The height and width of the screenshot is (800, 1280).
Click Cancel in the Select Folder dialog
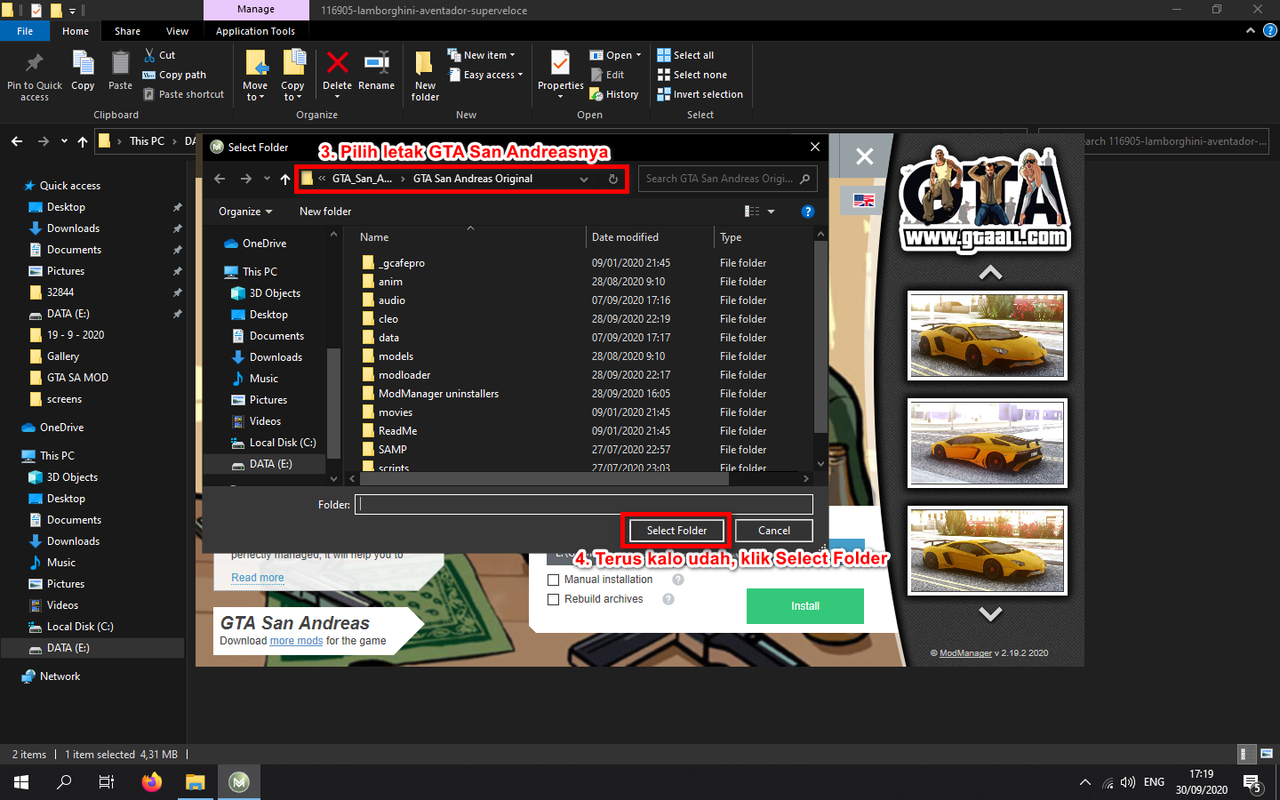click(774, 531)
